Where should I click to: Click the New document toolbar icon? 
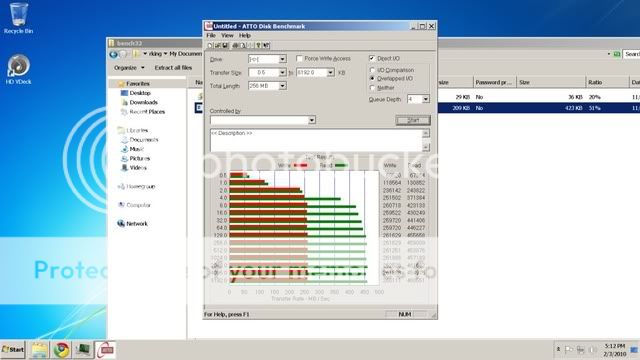tap(210, 45)
